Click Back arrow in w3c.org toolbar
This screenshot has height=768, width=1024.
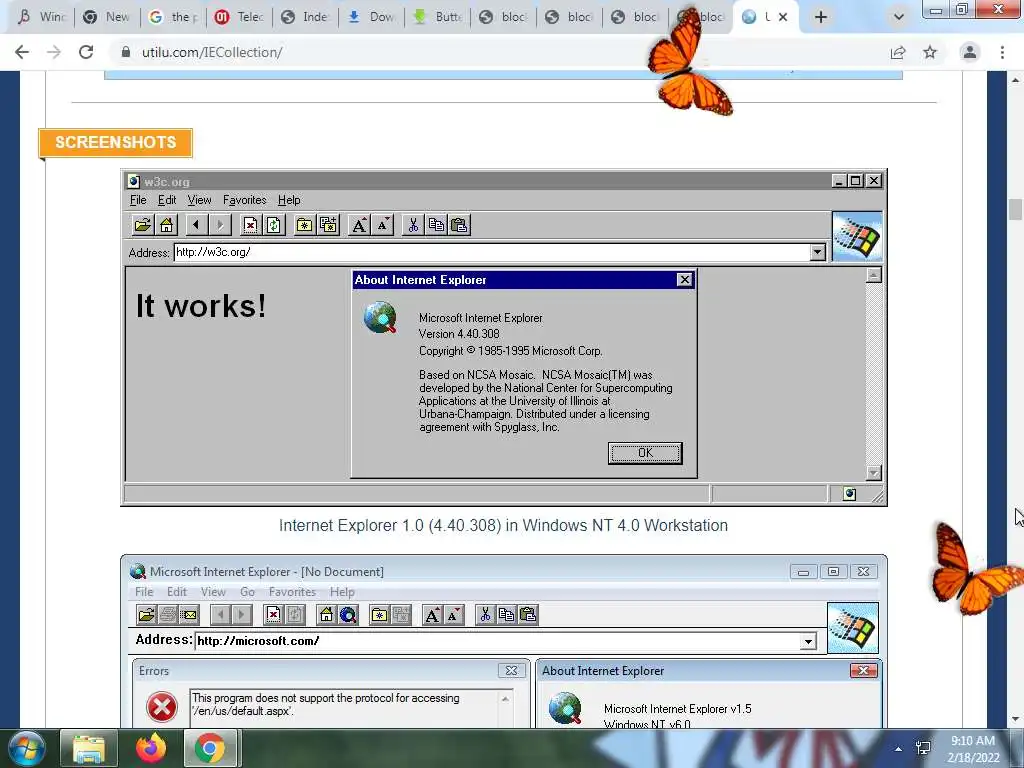pyautogui.click(x=196, y=225)
